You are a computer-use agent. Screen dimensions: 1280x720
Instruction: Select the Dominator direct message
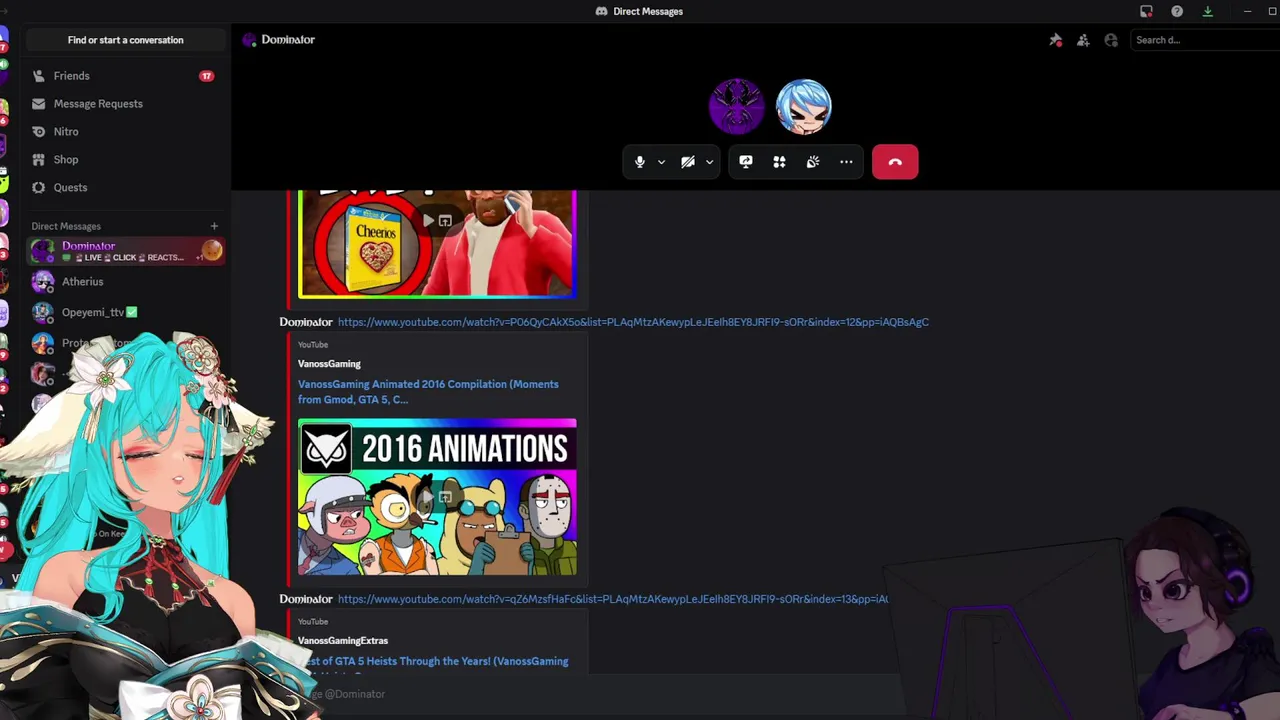(x=126, y=251)
